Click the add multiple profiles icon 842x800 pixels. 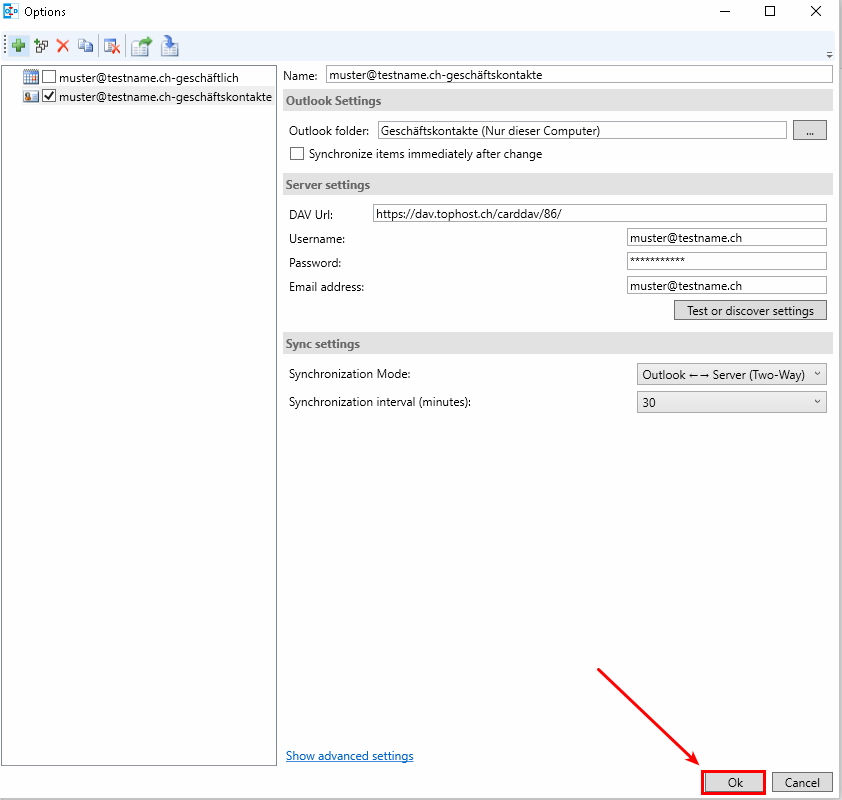[x=41, y=45]
